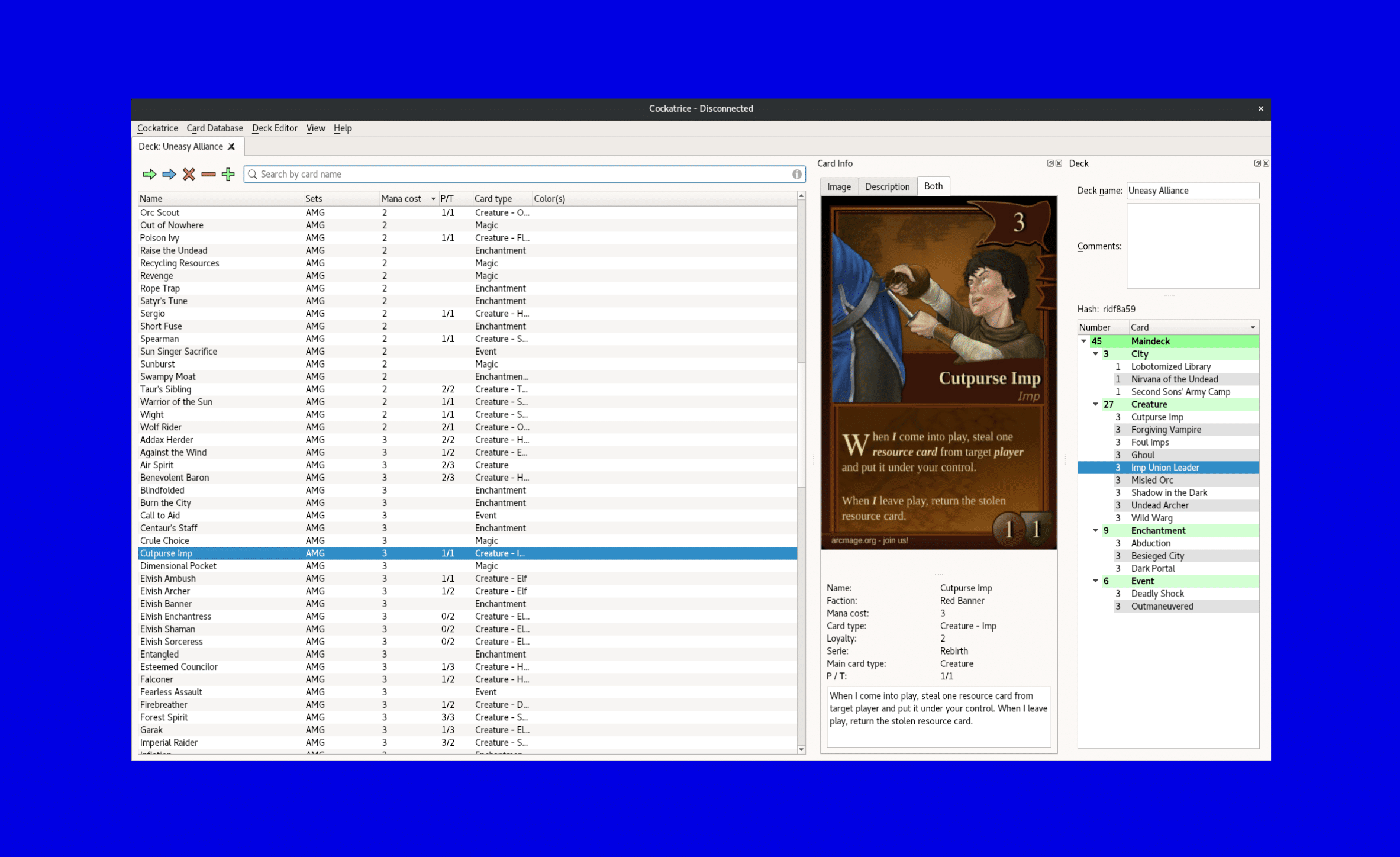Collapse the Maindeck tree node

click(1084, 341)
